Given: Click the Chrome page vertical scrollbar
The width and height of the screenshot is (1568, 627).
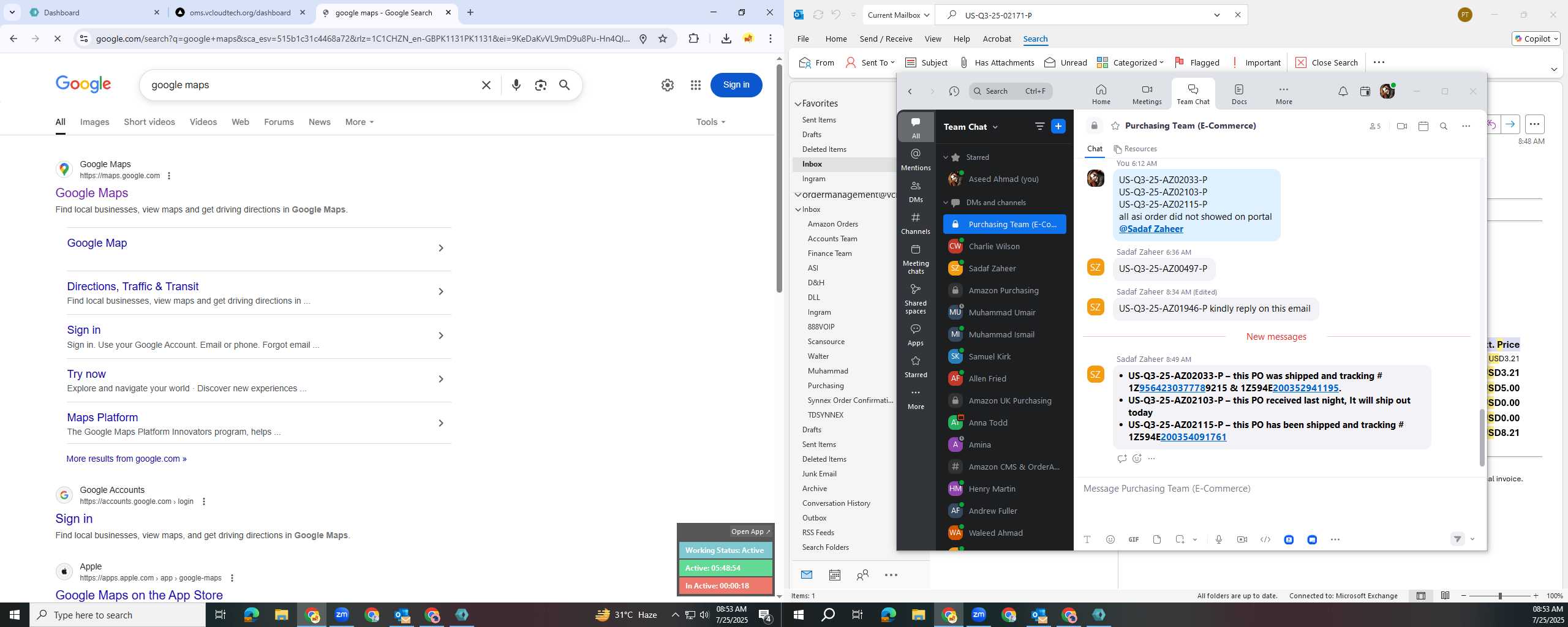Looking at the screenshot, I should pyautogui.click(x=779, y=178).
